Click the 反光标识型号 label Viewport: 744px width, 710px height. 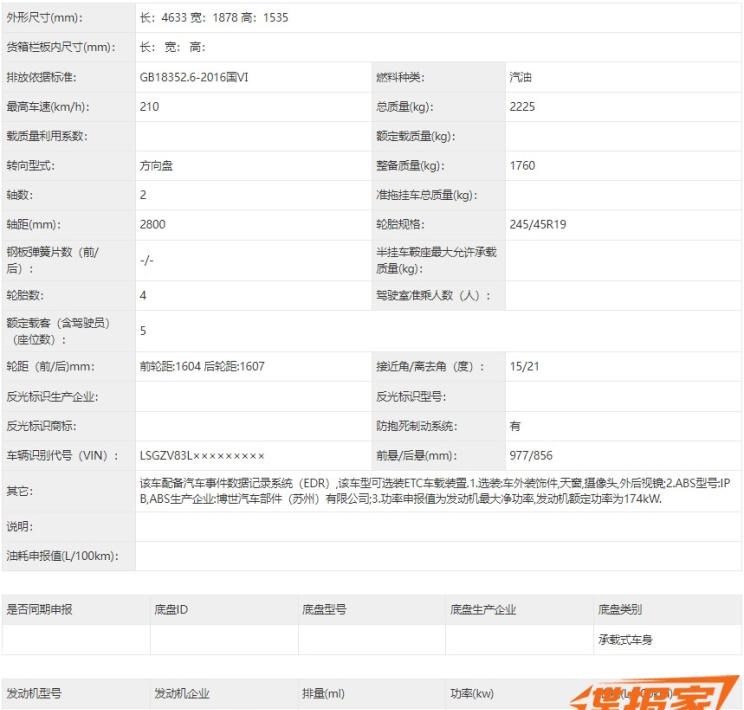[x=411, y=396]
